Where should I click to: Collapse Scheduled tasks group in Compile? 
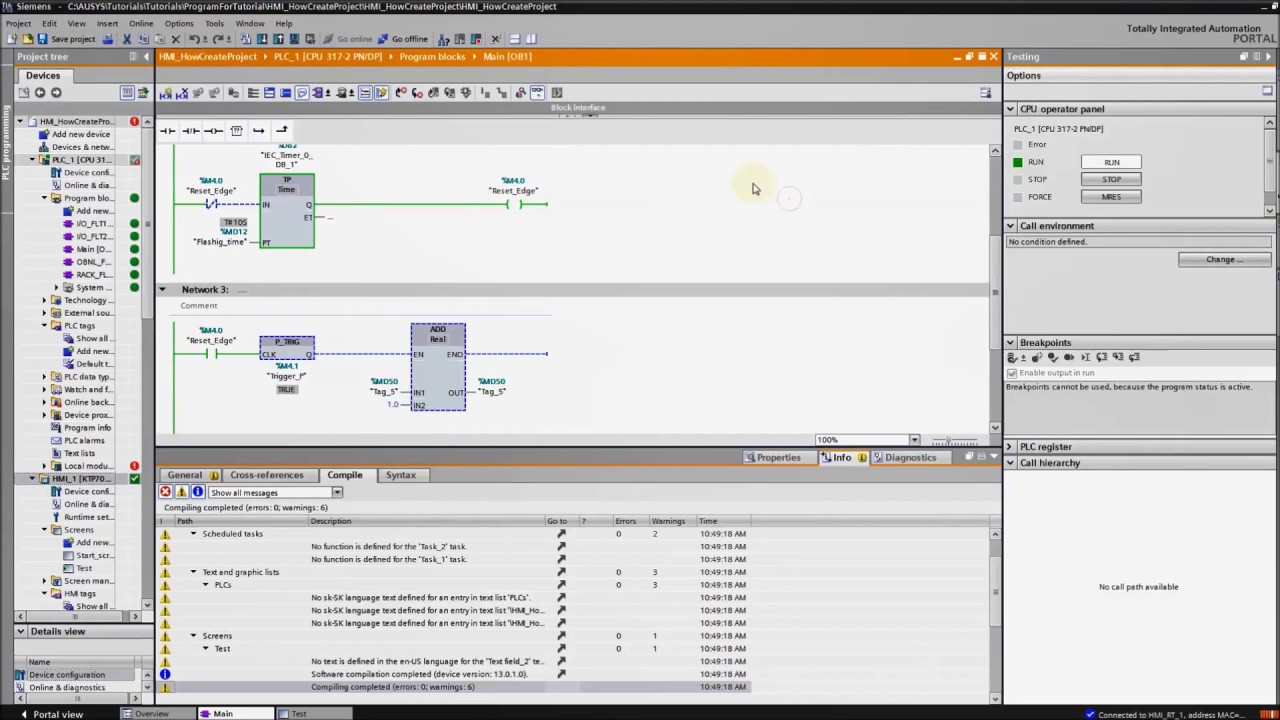[194, 534]
